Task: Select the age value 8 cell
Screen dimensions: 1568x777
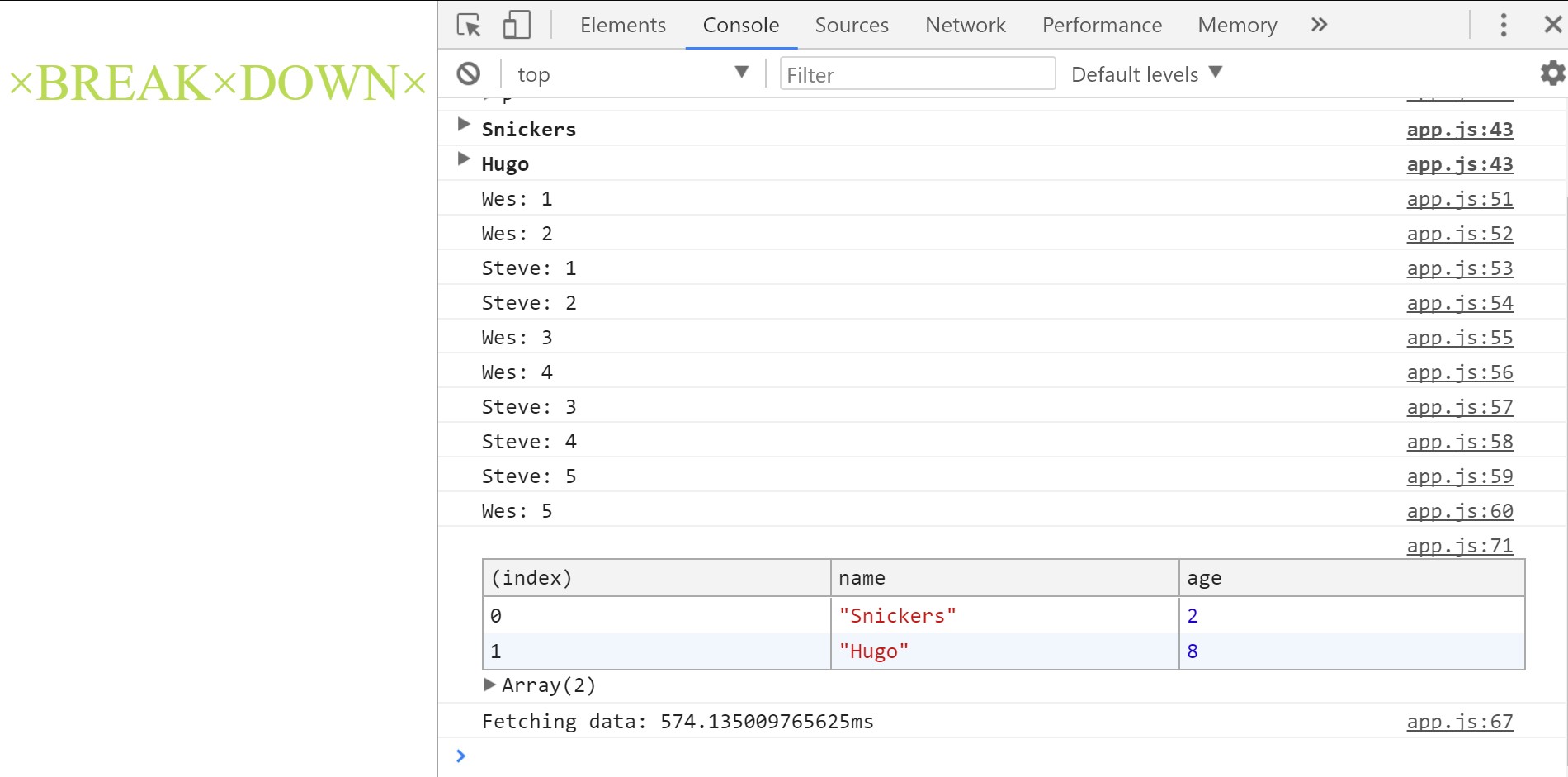Action: [1352, 651]
